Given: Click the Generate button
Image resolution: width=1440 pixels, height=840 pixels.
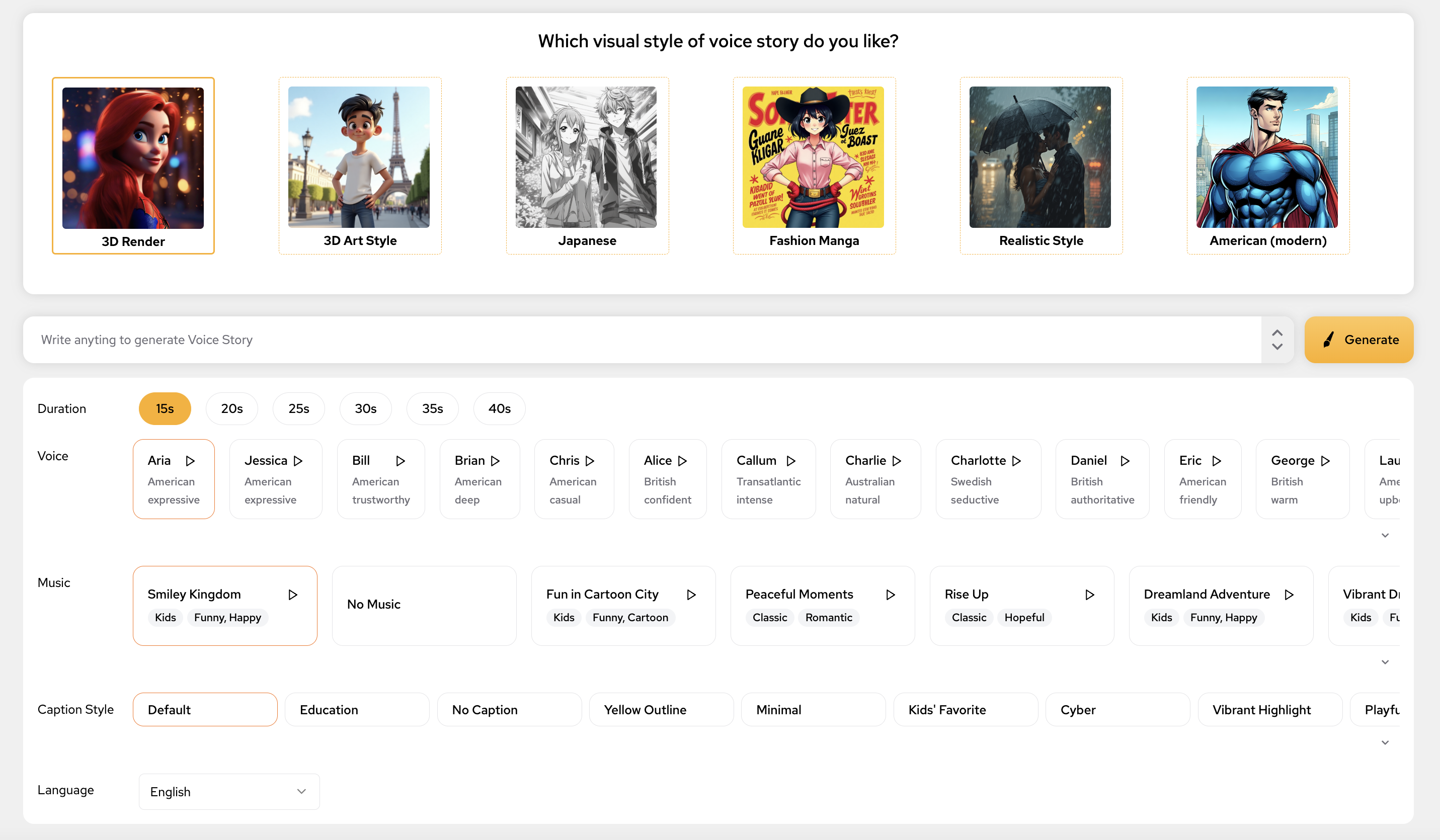Looking at the screenshot, I should (x=1358, y=340).
